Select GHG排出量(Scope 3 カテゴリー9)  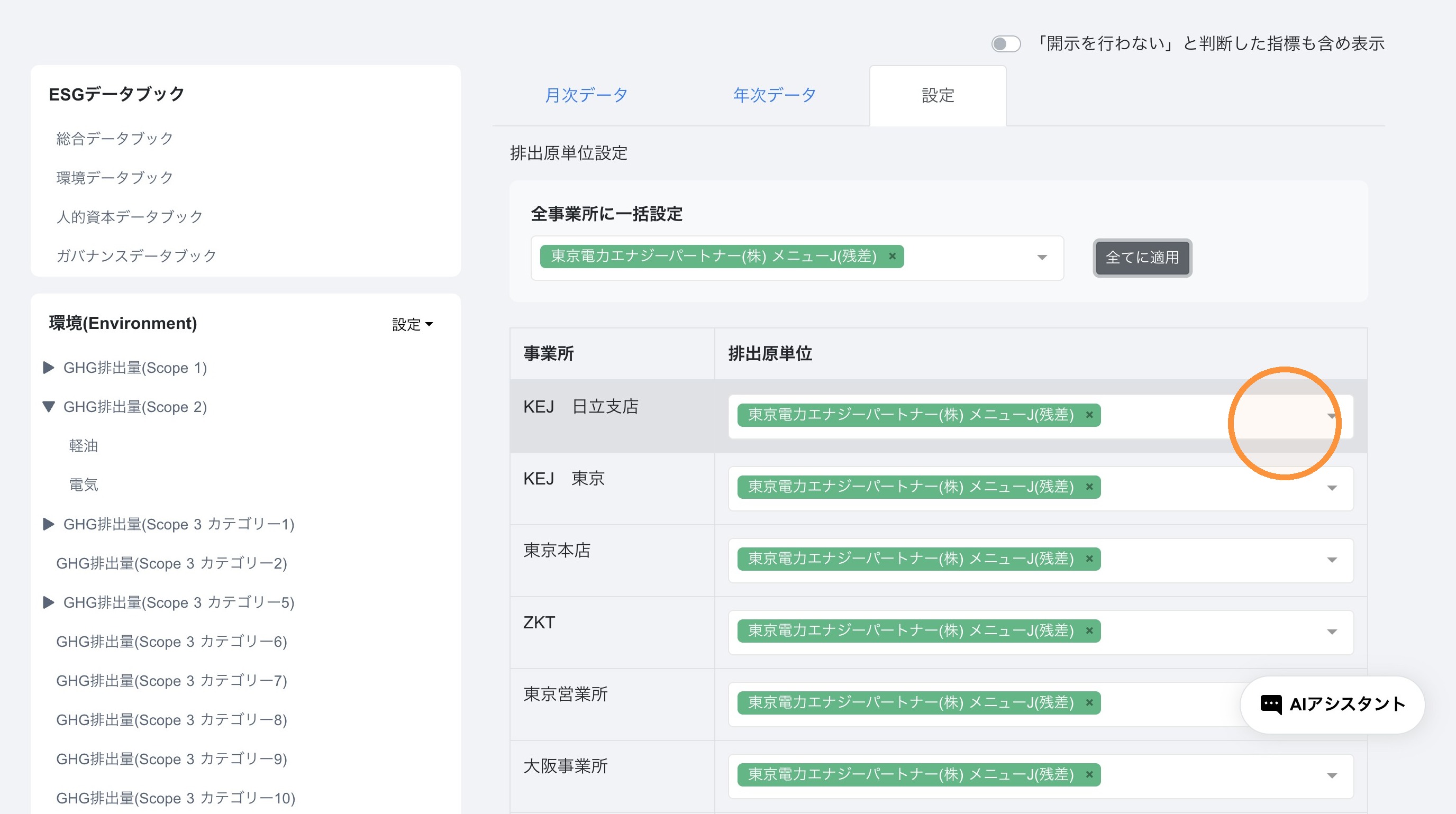[172, 758]
